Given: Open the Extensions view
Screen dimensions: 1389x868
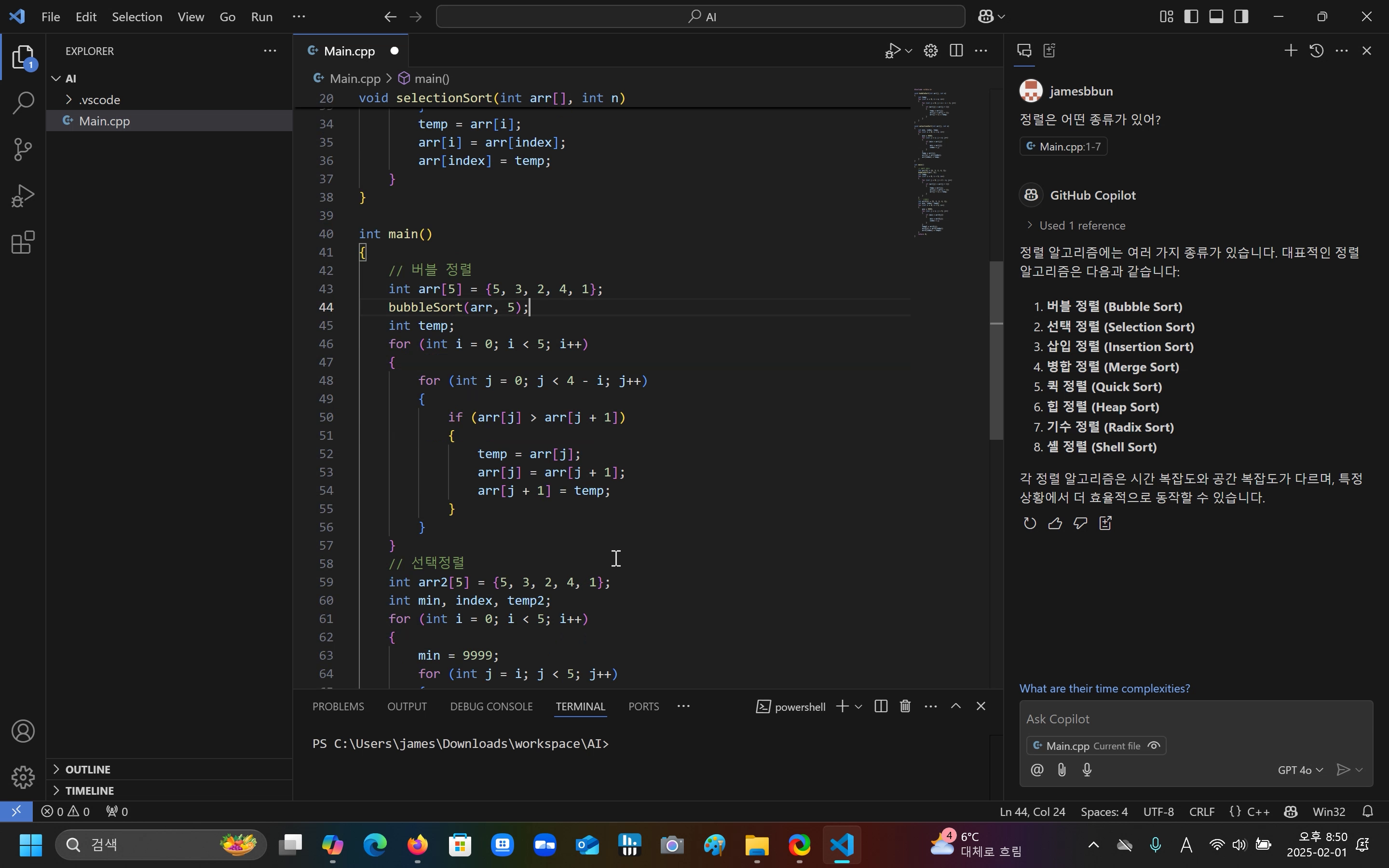Looking at the screenshot, I should pos(23,242).
